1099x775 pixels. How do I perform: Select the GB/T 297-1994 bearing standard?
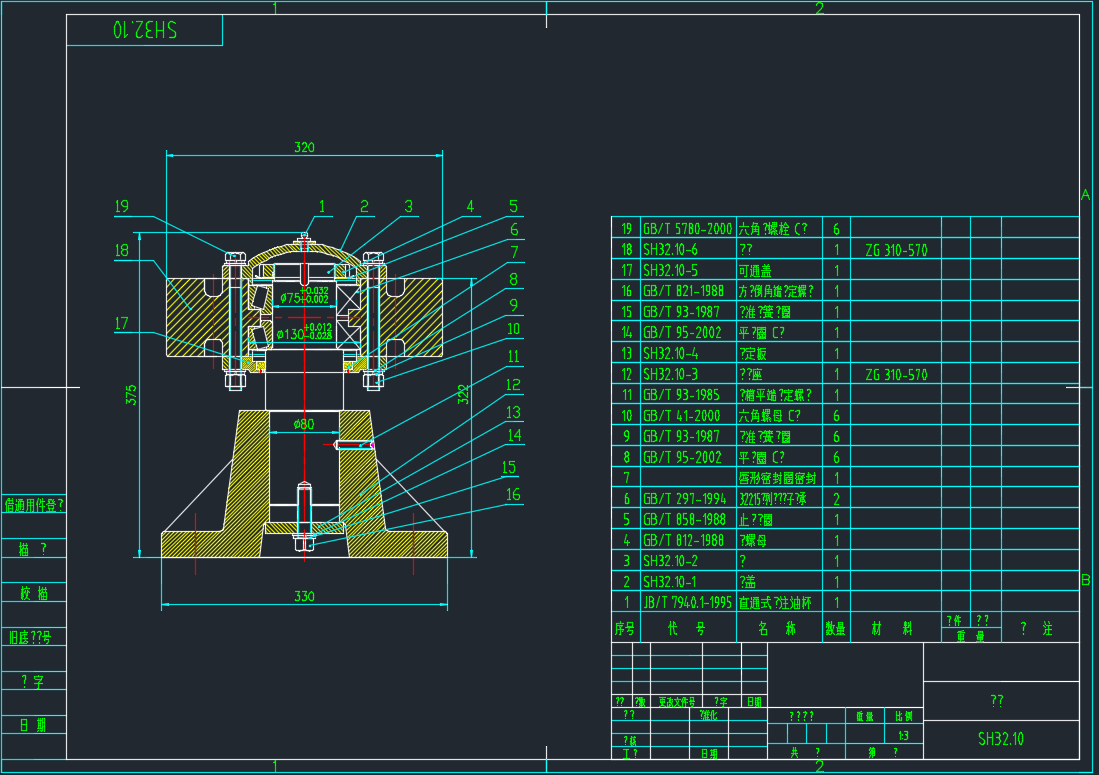(685, 499)
